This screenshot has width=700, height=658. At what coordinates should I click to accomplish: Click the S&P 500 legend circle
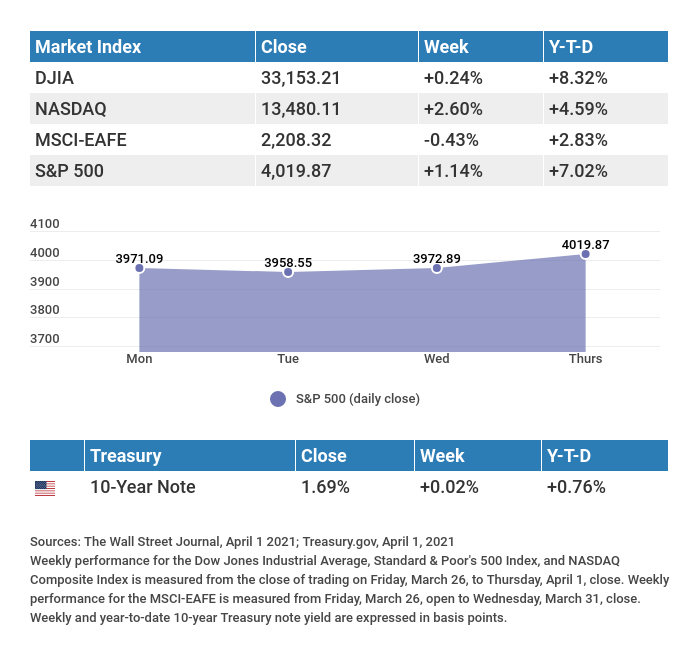point(278,399)
